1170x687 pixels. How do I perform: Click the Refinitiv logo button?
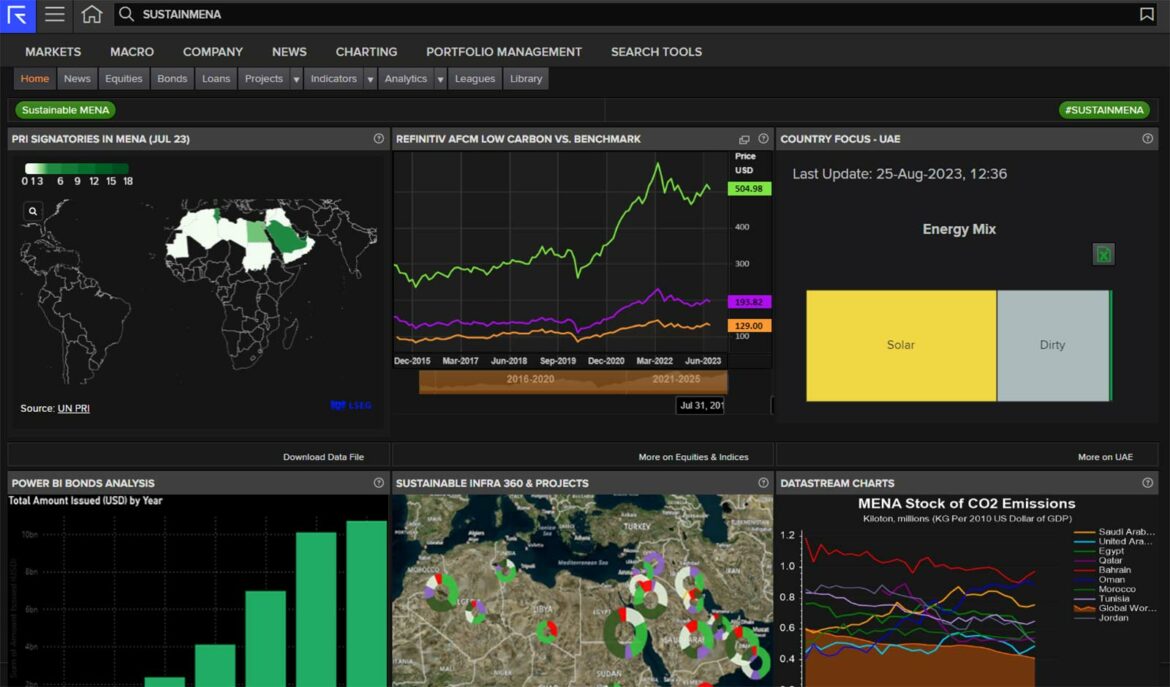tap(17, 15)
